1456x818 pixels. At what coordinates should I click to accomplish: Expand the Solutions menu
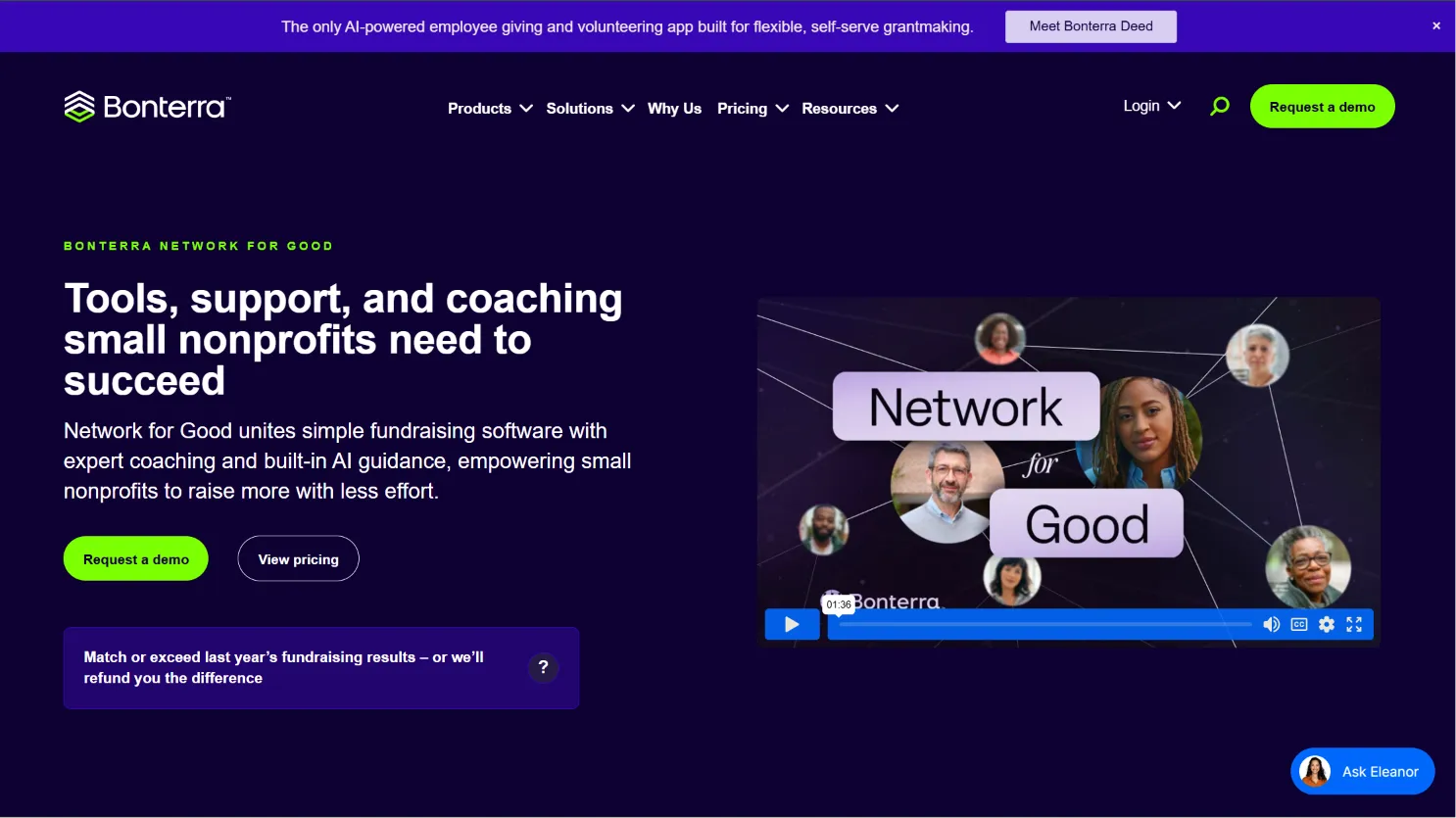point(590,108)
